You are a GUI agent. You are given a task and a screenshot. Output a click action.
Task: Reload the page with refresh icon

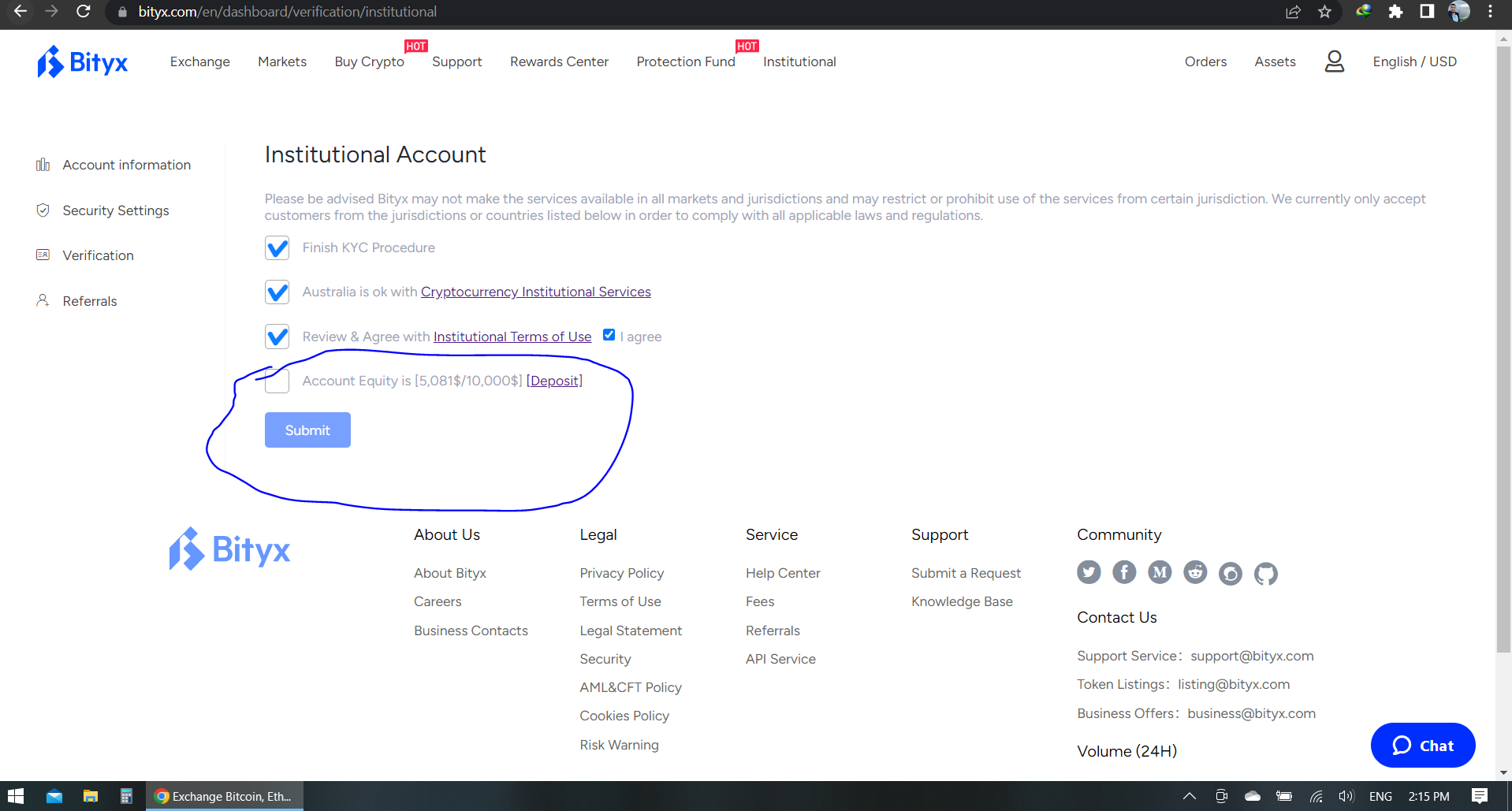click(83, 12)
